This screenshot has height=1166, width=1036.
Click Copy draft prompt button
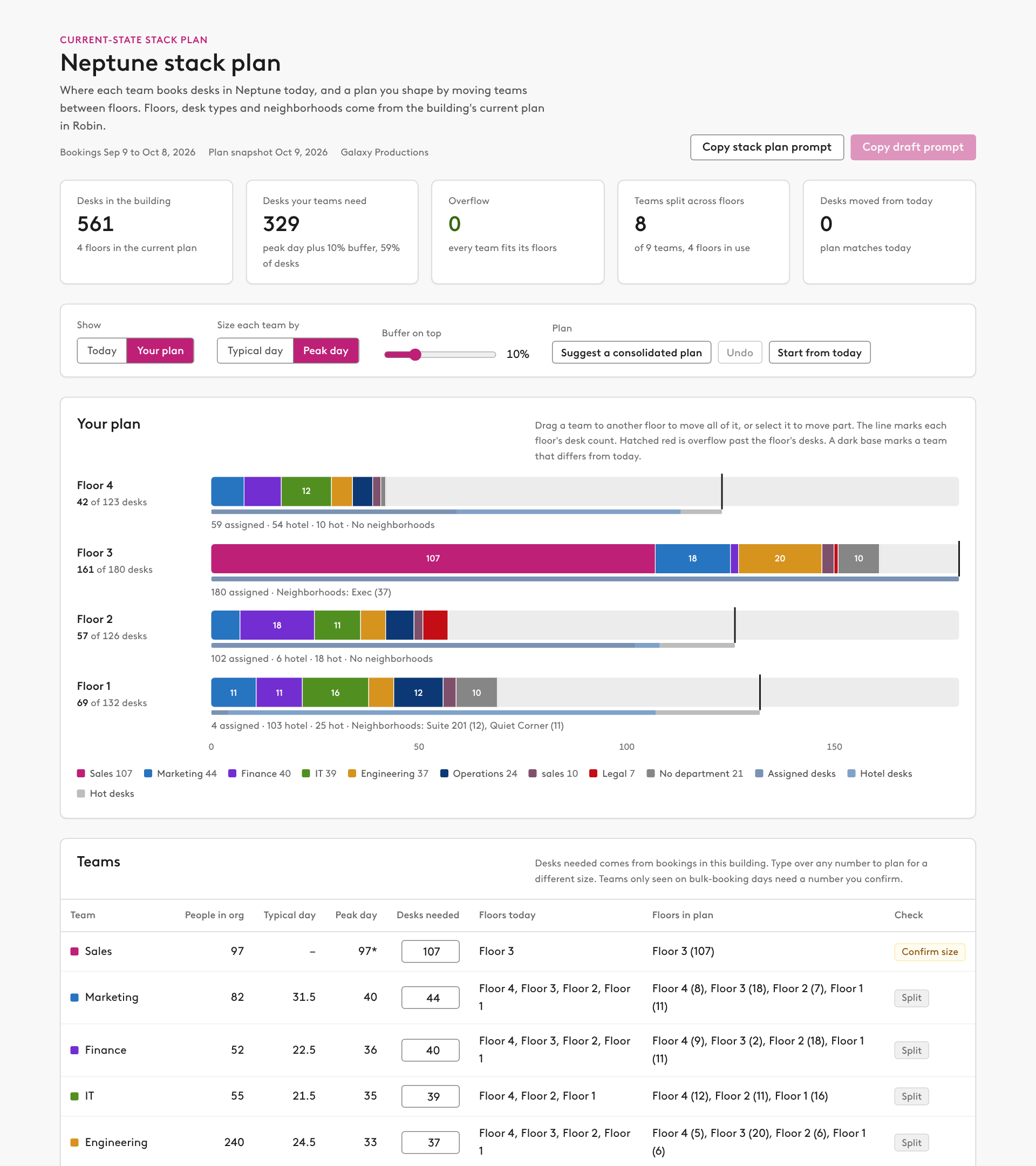point(912,147)
